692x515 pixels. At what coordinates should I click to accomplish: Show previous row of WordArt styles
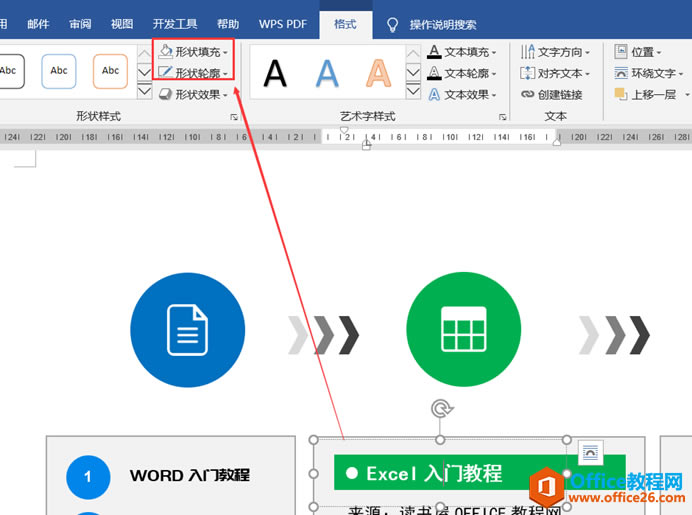click(x=413, y=53)
